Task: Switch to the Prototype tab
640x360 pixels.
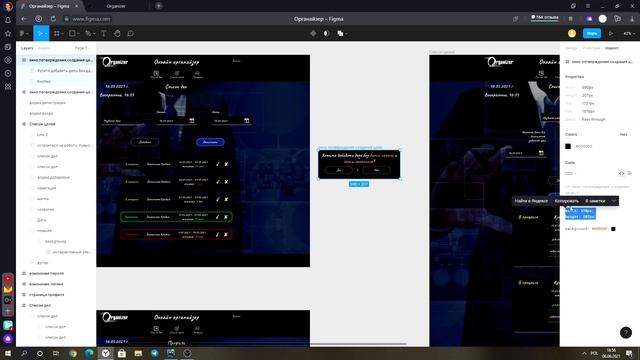Action: click(x=591, y=48)
